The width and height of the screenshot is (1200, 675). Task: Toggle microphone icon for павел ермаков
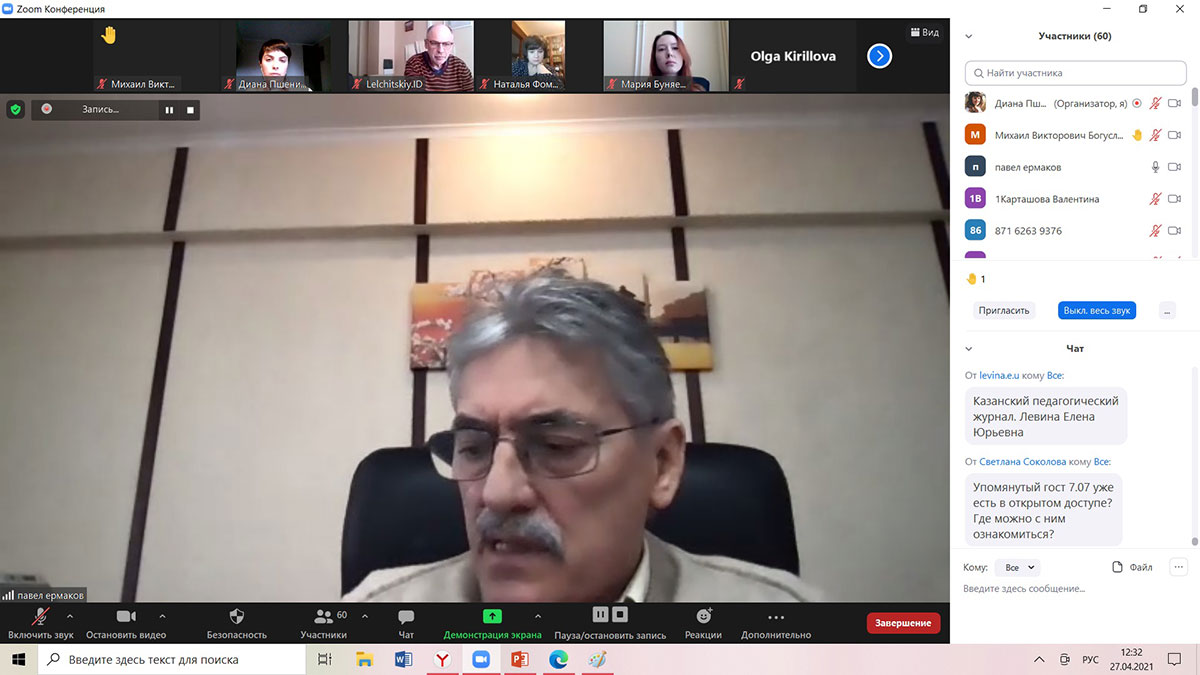point(1155,167)
